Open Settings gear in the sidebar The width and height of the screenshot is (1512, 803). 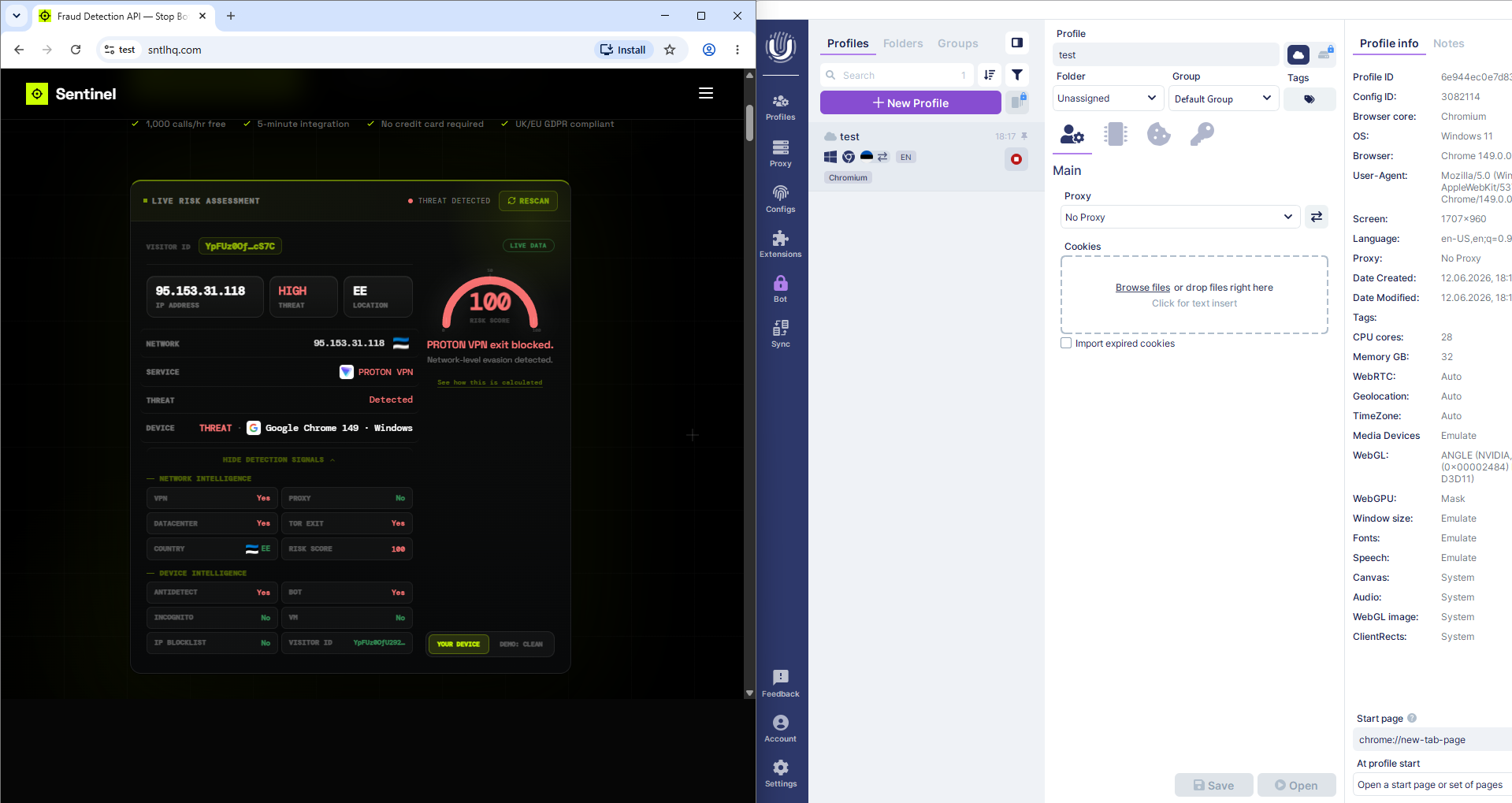coord(780,773)
